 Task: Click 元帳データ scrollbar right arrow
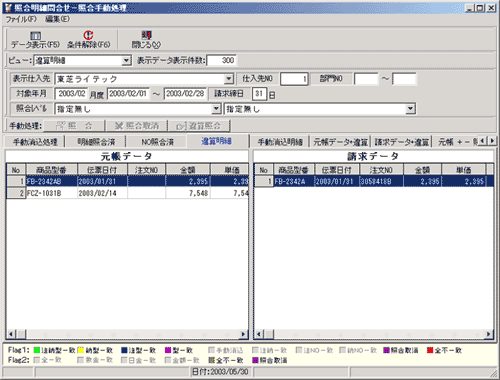click(244, 334)
